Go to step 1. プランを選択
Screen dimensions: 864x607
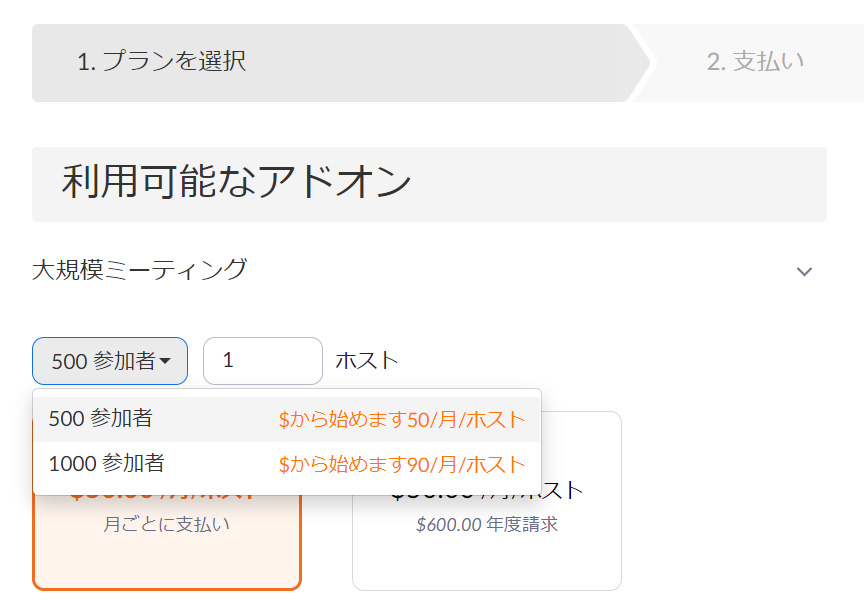[161, 62]
